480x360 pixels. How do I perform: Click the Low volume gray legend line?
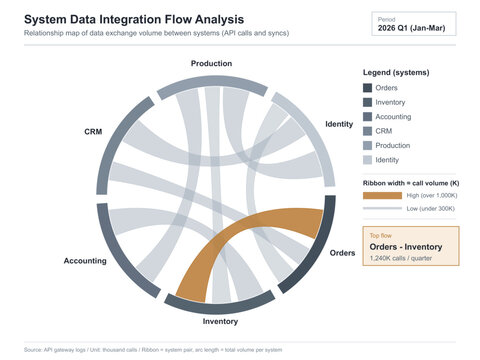pos(382,209)
